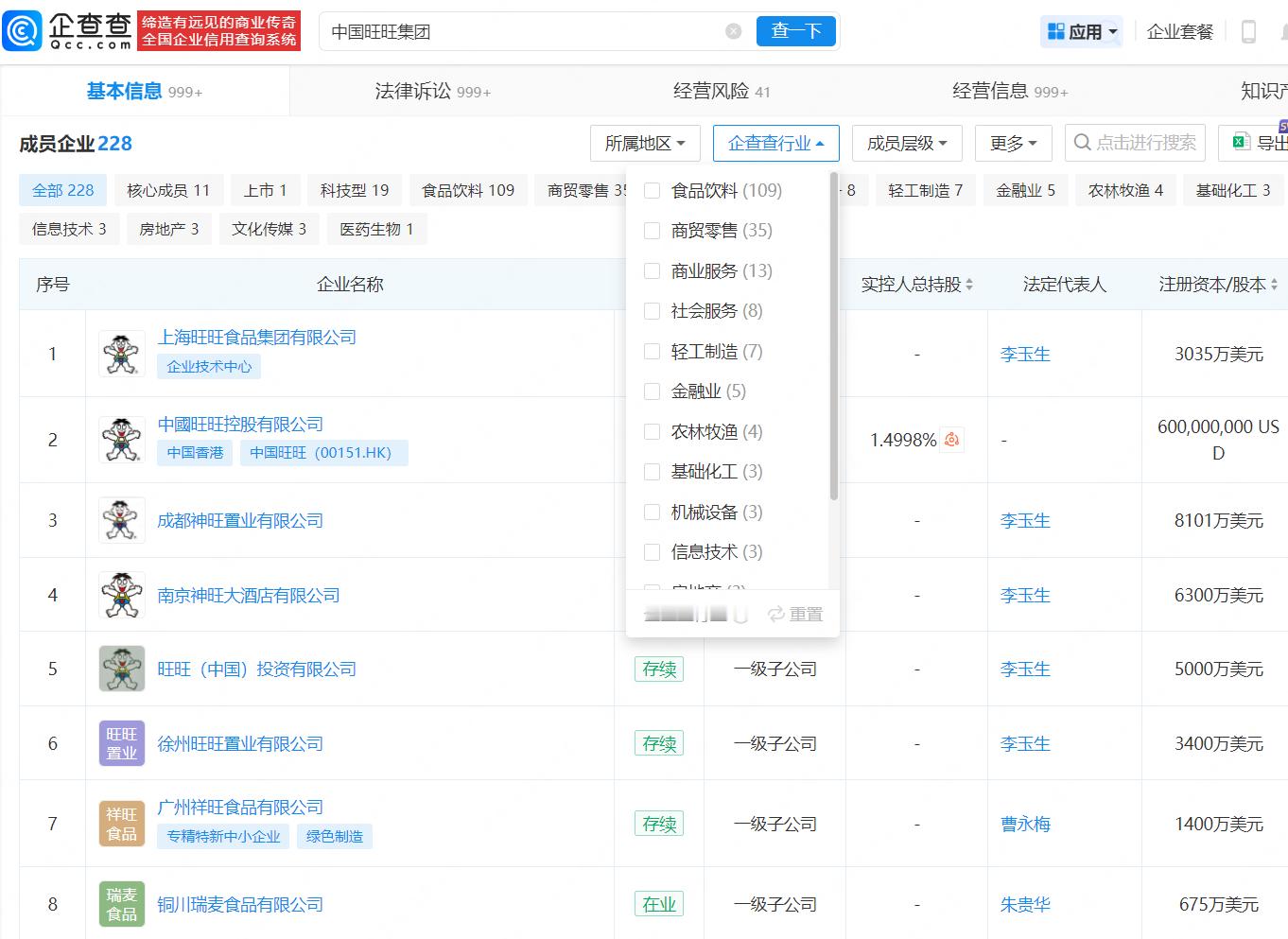Click the Qcc.com logo icon
The height and width of the screenshot is (939, 1288).
tap(22, 31)
